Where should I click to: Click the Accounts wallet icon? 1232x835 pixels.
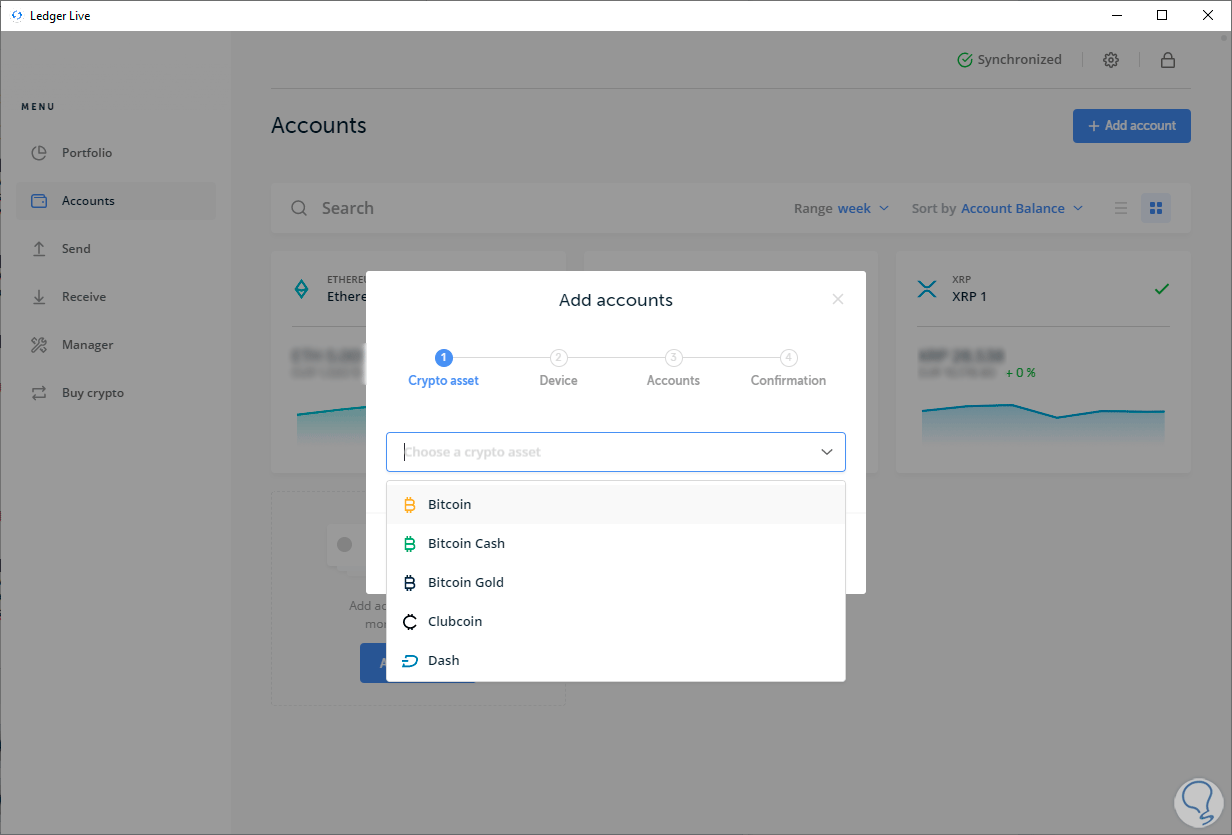[39, 201]
